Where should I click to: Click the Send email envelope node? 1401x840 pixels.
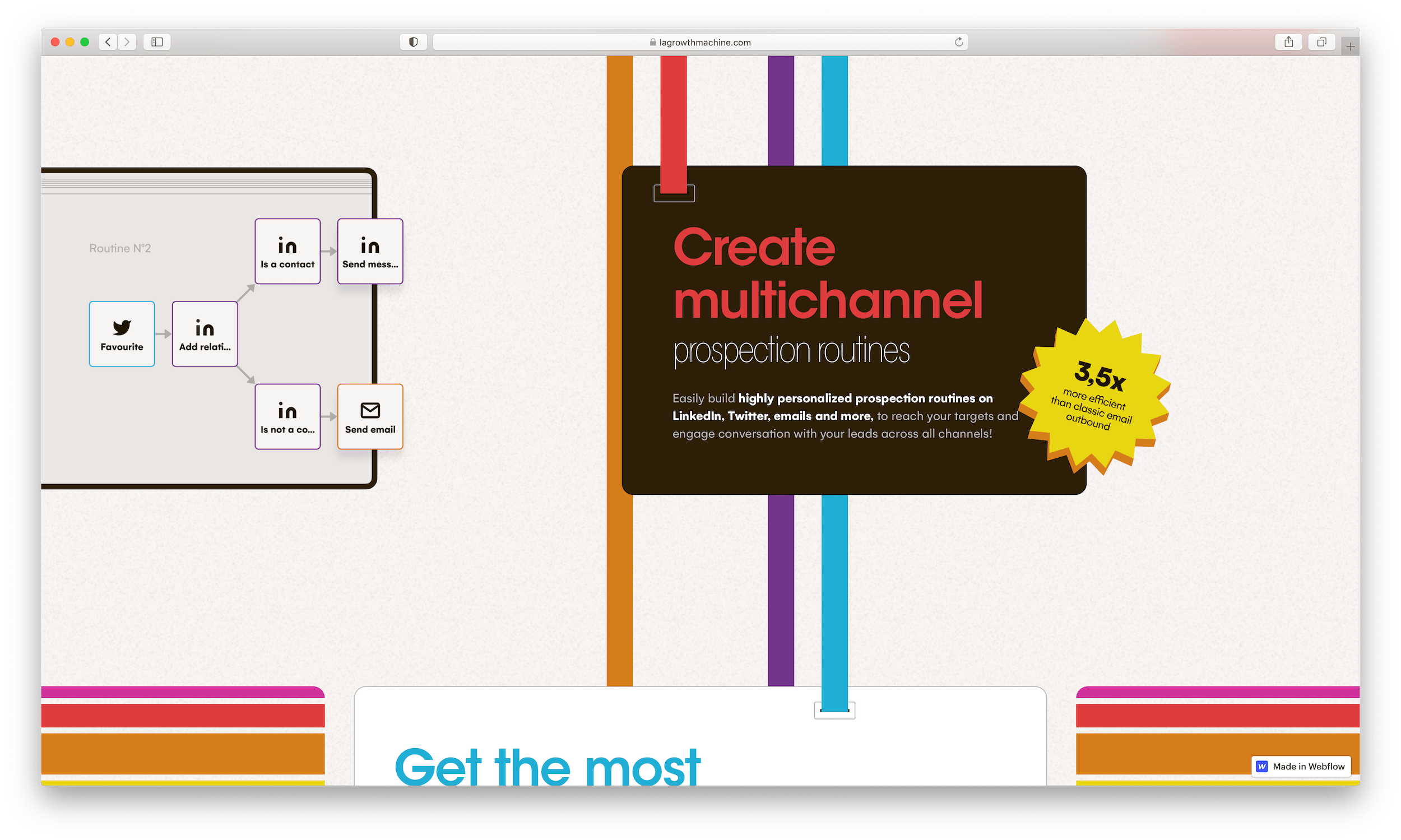[x=370, y=416]
